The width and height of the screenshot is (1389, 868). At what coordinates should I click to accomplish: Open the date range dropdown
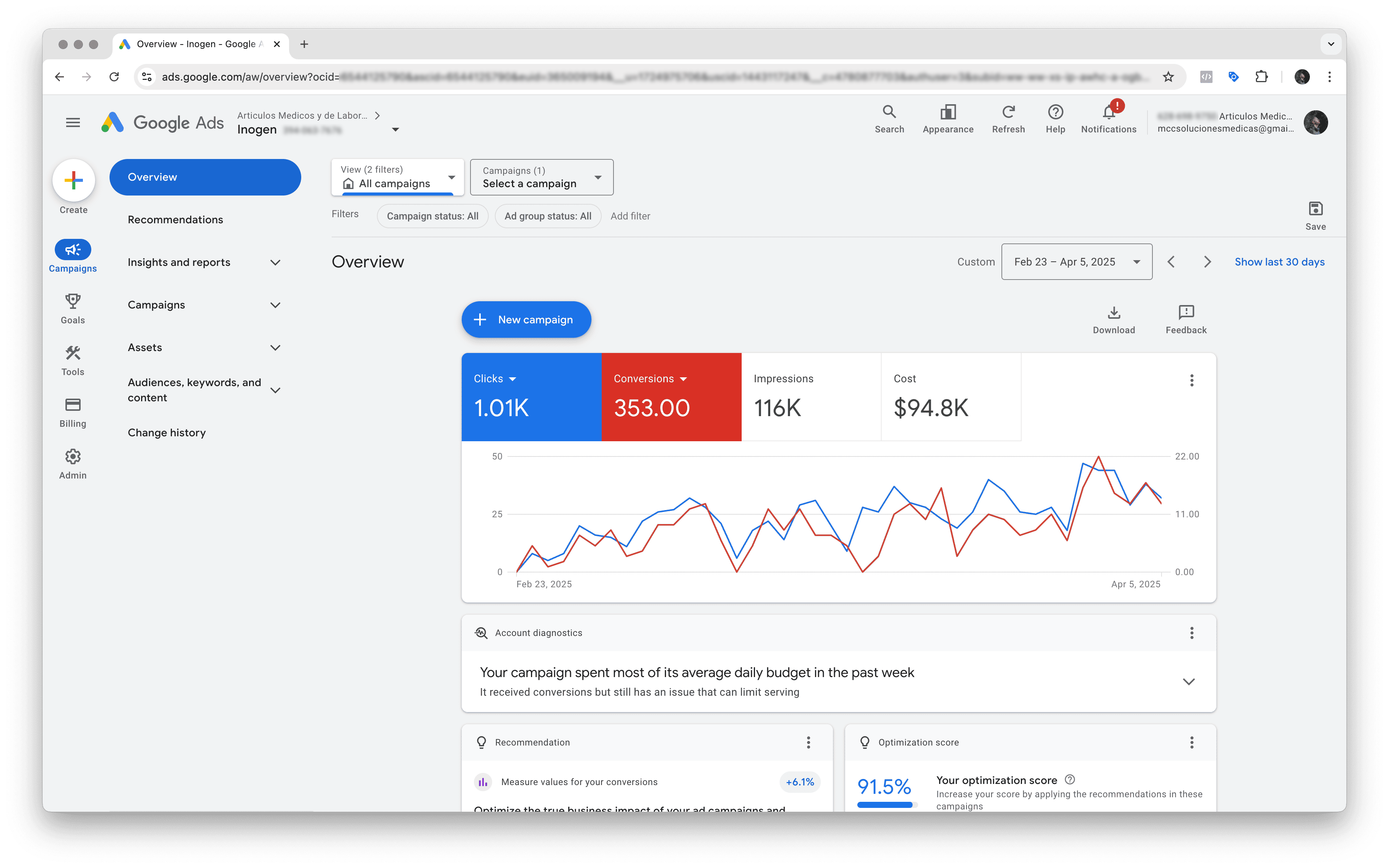pyautogui.click(x=1076, y=262)
